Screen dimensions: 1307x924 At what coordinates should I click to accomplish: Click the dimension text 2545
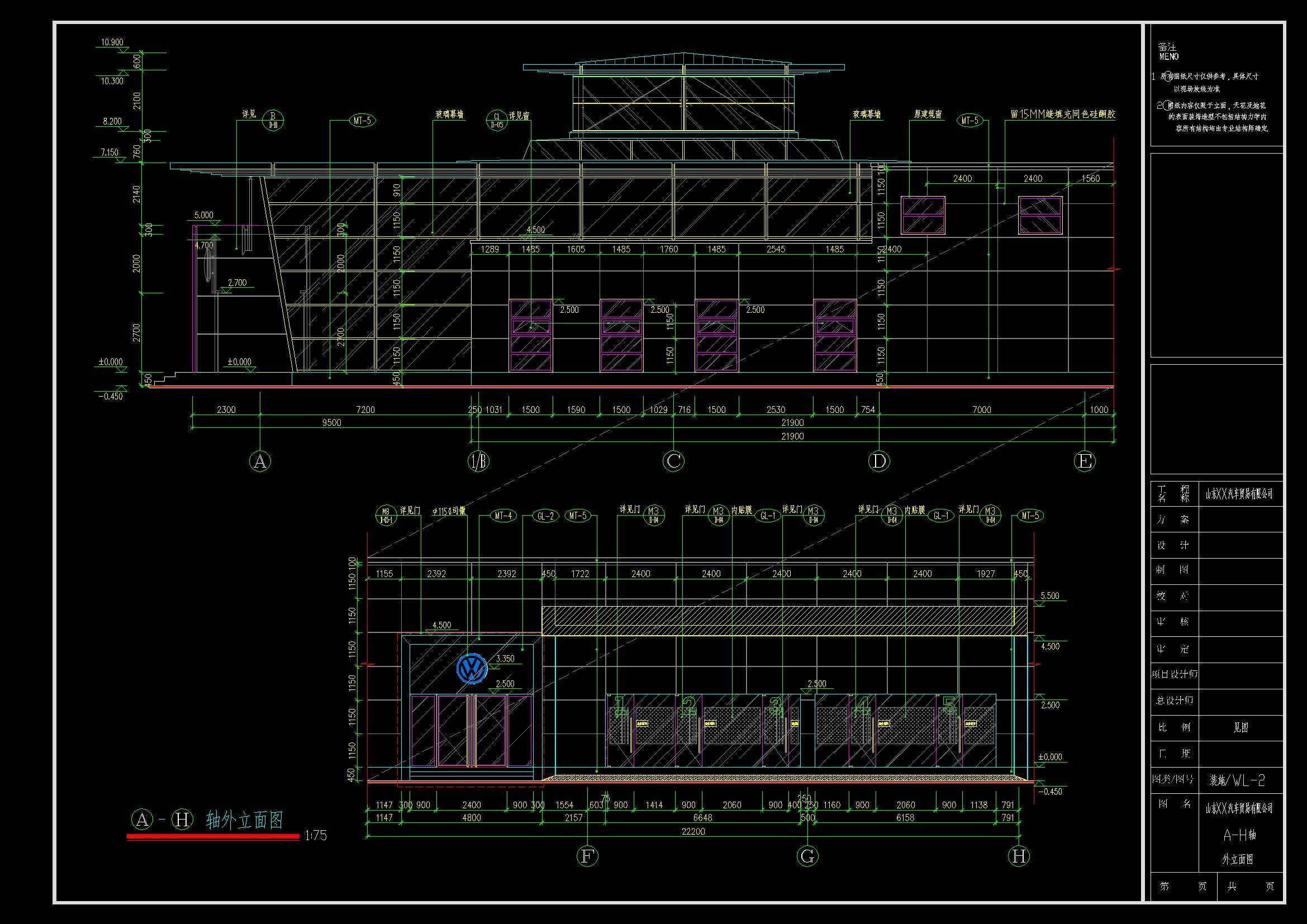pos(776,249)
